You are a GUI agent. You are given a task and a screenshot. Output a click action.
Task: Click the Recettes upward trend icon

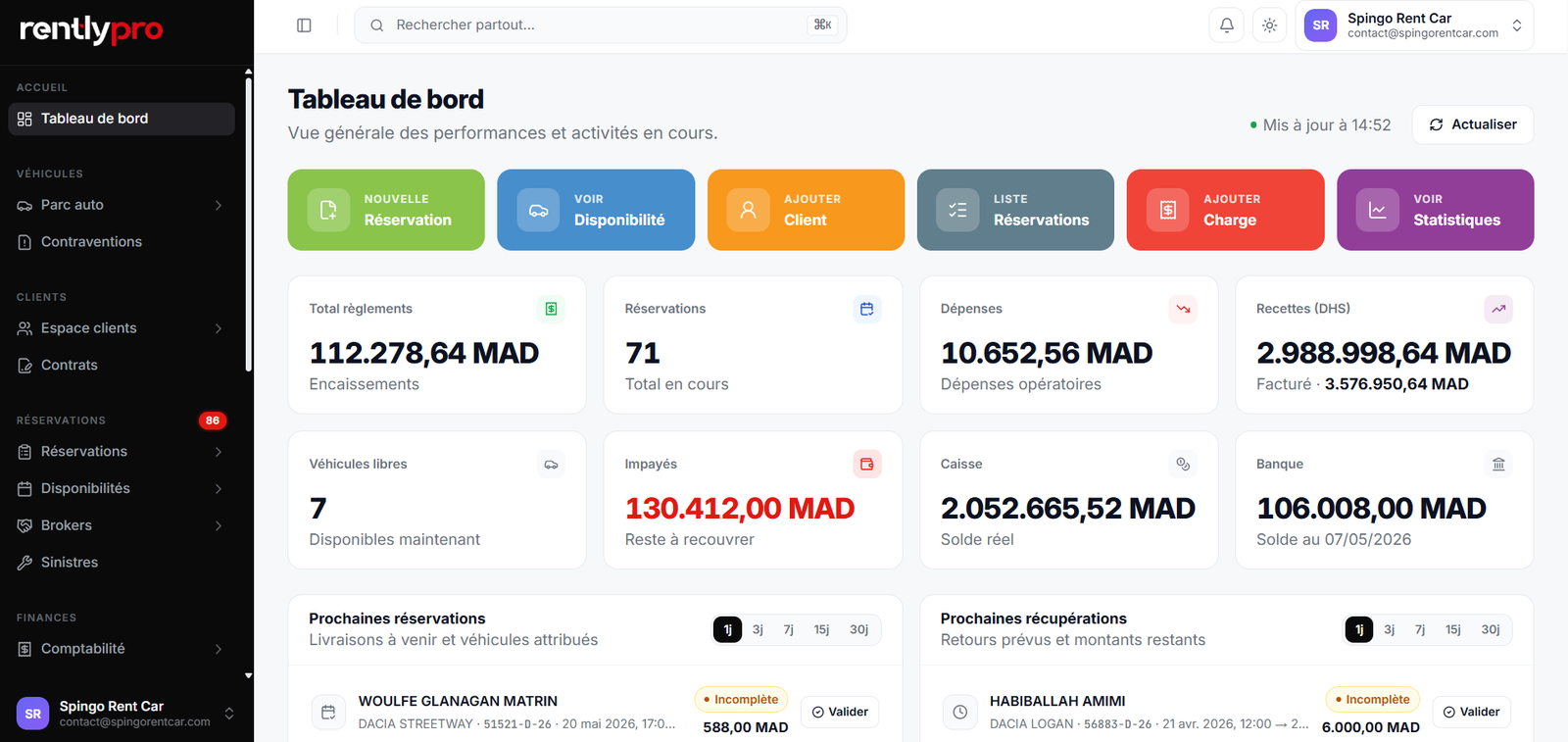[1498, 309]
